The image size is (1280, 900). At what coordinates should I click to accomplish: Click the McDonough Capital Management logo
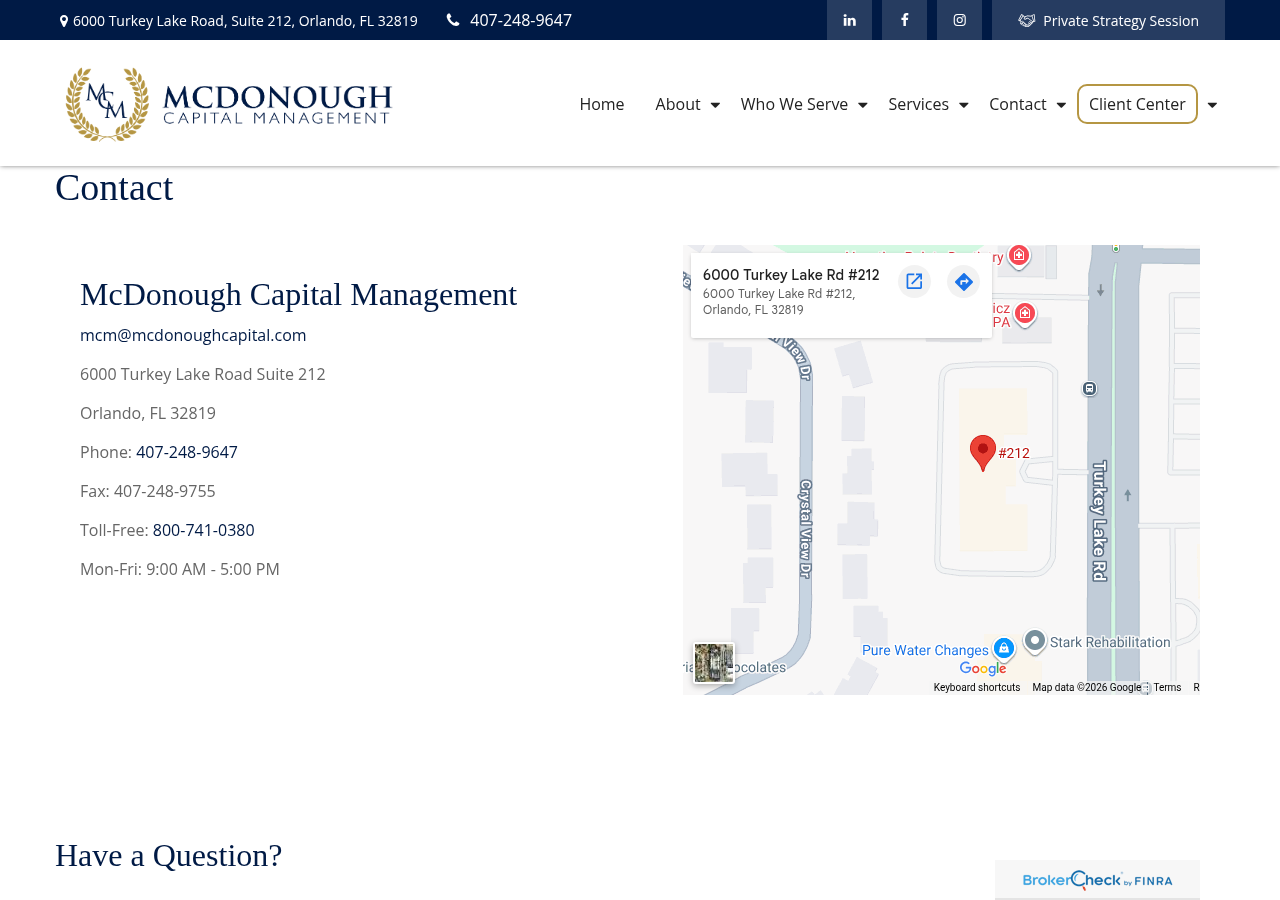(229, 104)
